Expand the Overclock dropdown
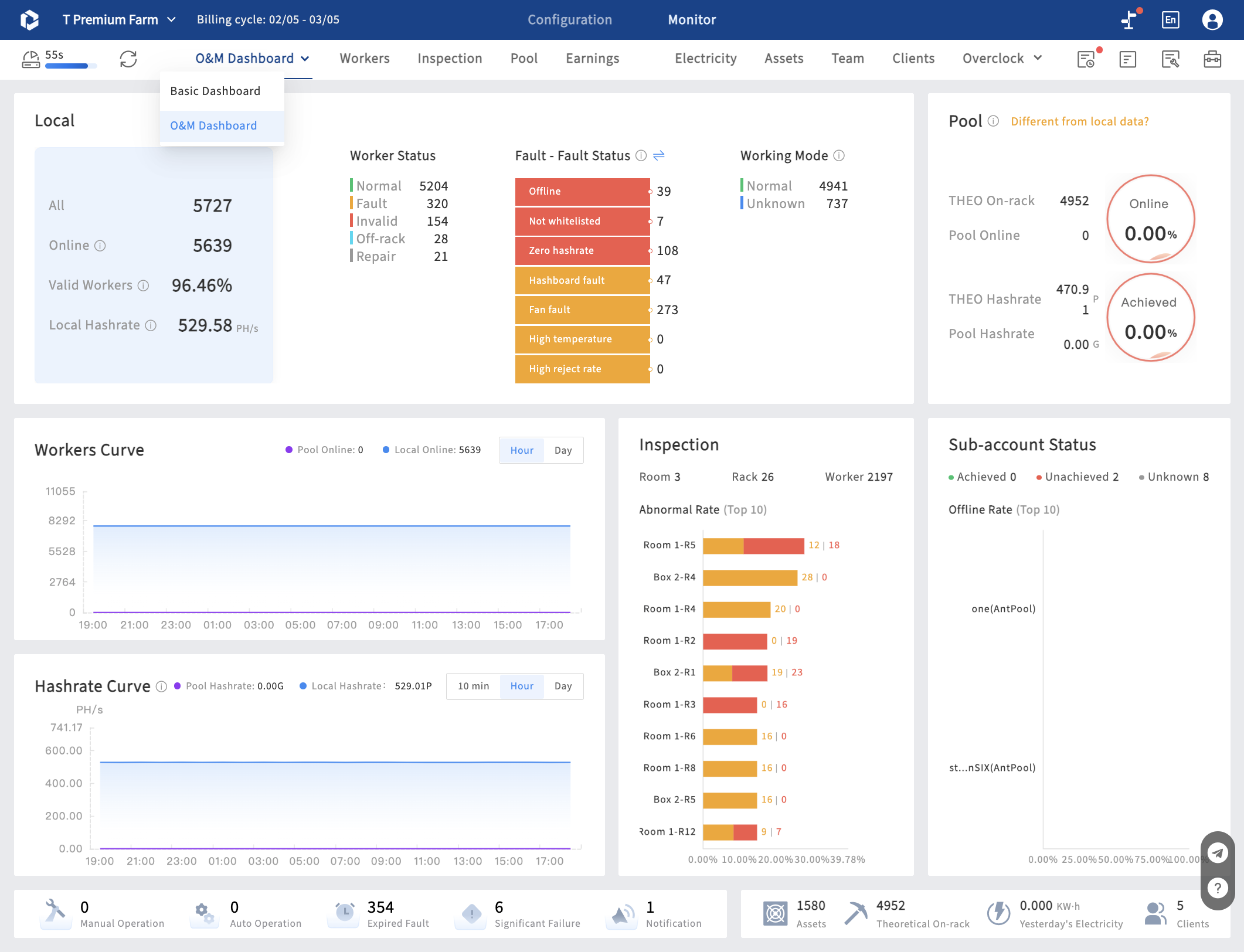The height and width of the screenshot is (952, 1244). click(1002, 59)
